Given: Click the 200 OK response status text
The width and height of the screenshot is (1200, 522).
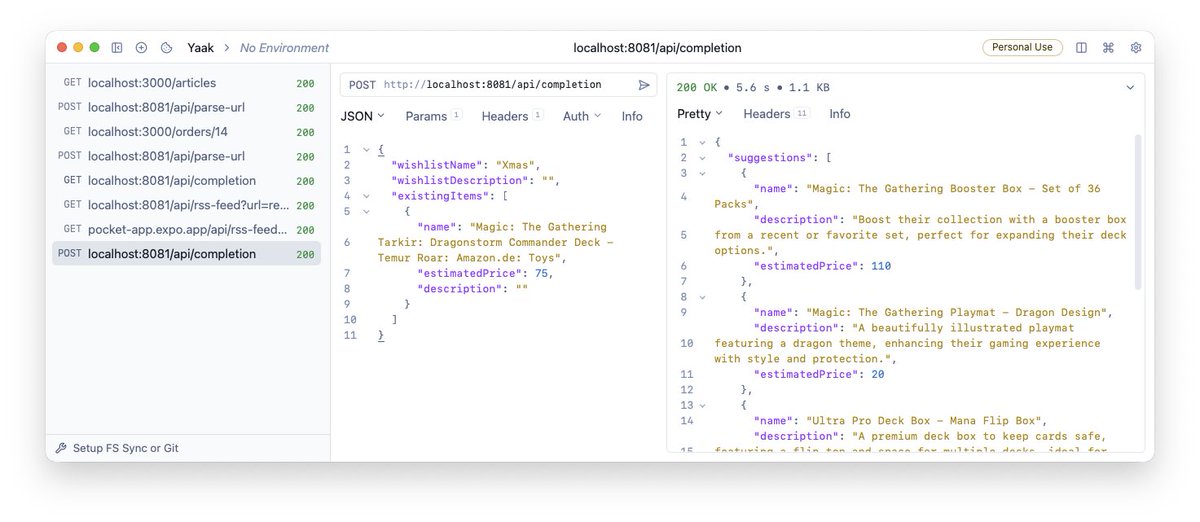Looking at the screenshot, I should point(699,87).
